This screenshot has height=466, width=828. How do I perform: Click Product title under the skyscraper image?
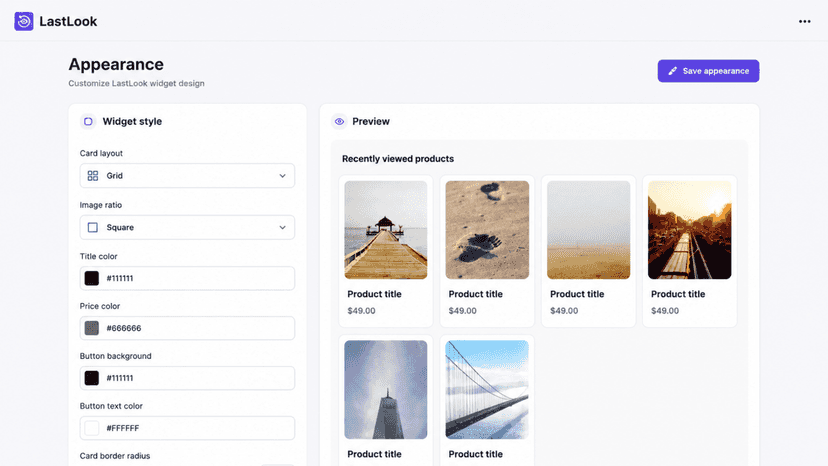pos(374,454)
